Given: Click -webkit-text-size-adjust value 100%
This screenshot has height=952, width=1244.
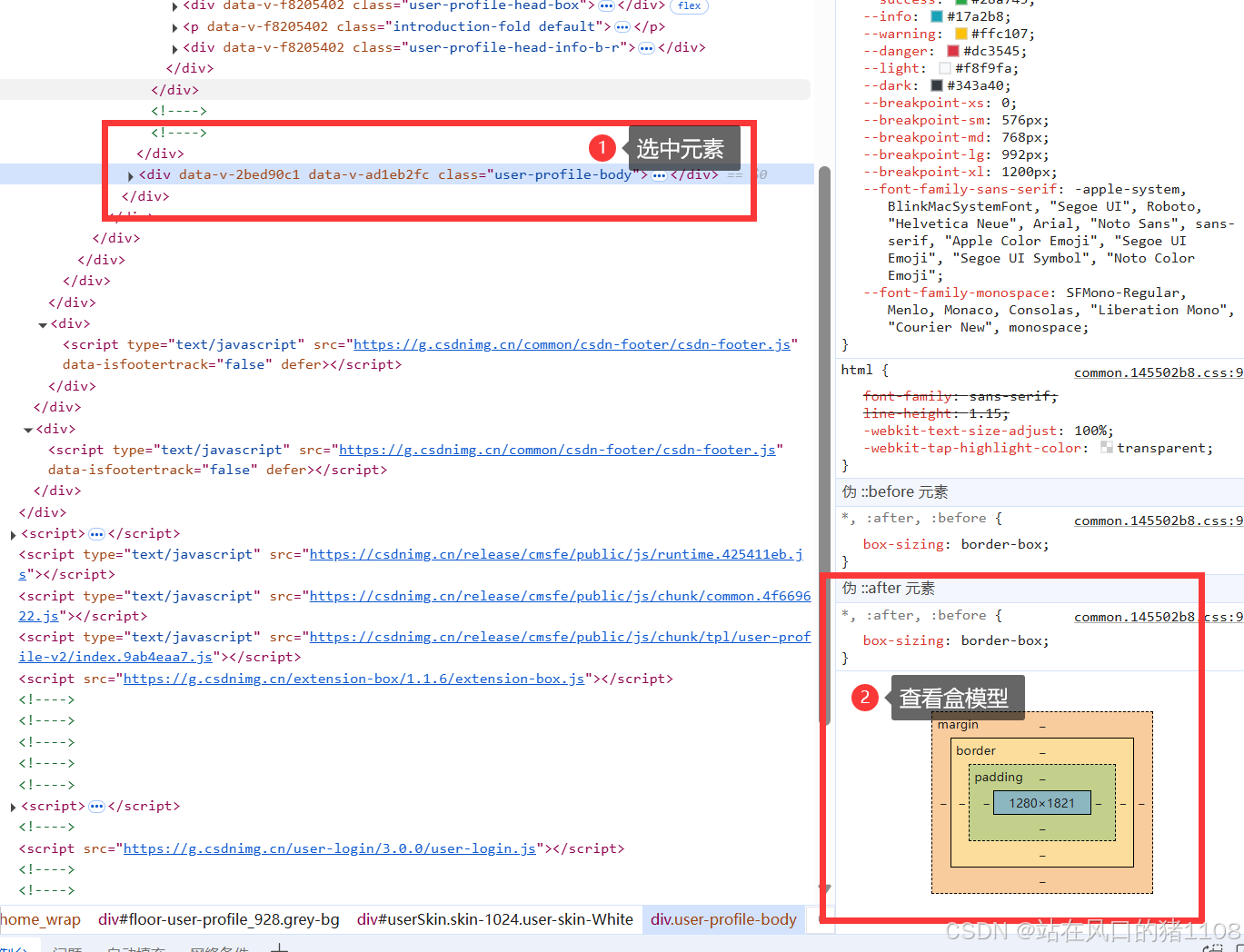Looking at the screenshot, I should click(1090, 431).
